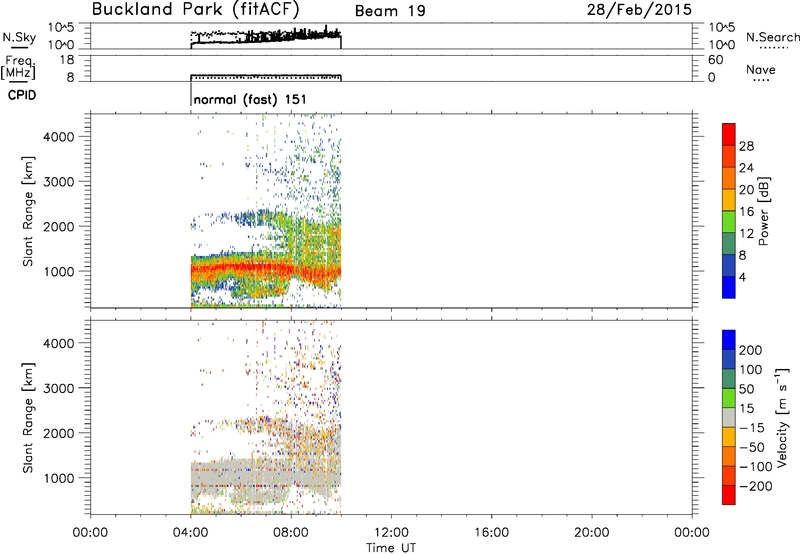Screen dimensions: 800x554
Task: Click the 'Velocity [m s-1]' colorbar label
Action: point(782,417)
